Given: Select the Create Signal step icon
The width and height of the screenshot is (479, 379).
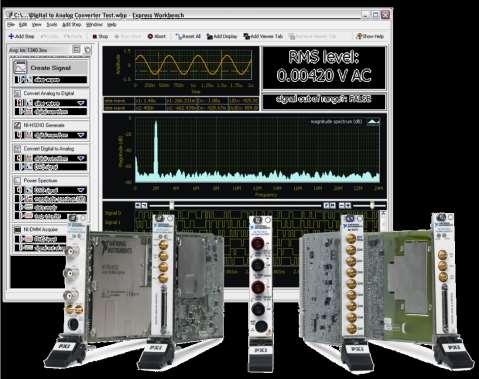Looking at the screenshot, I should pos(20,68).
